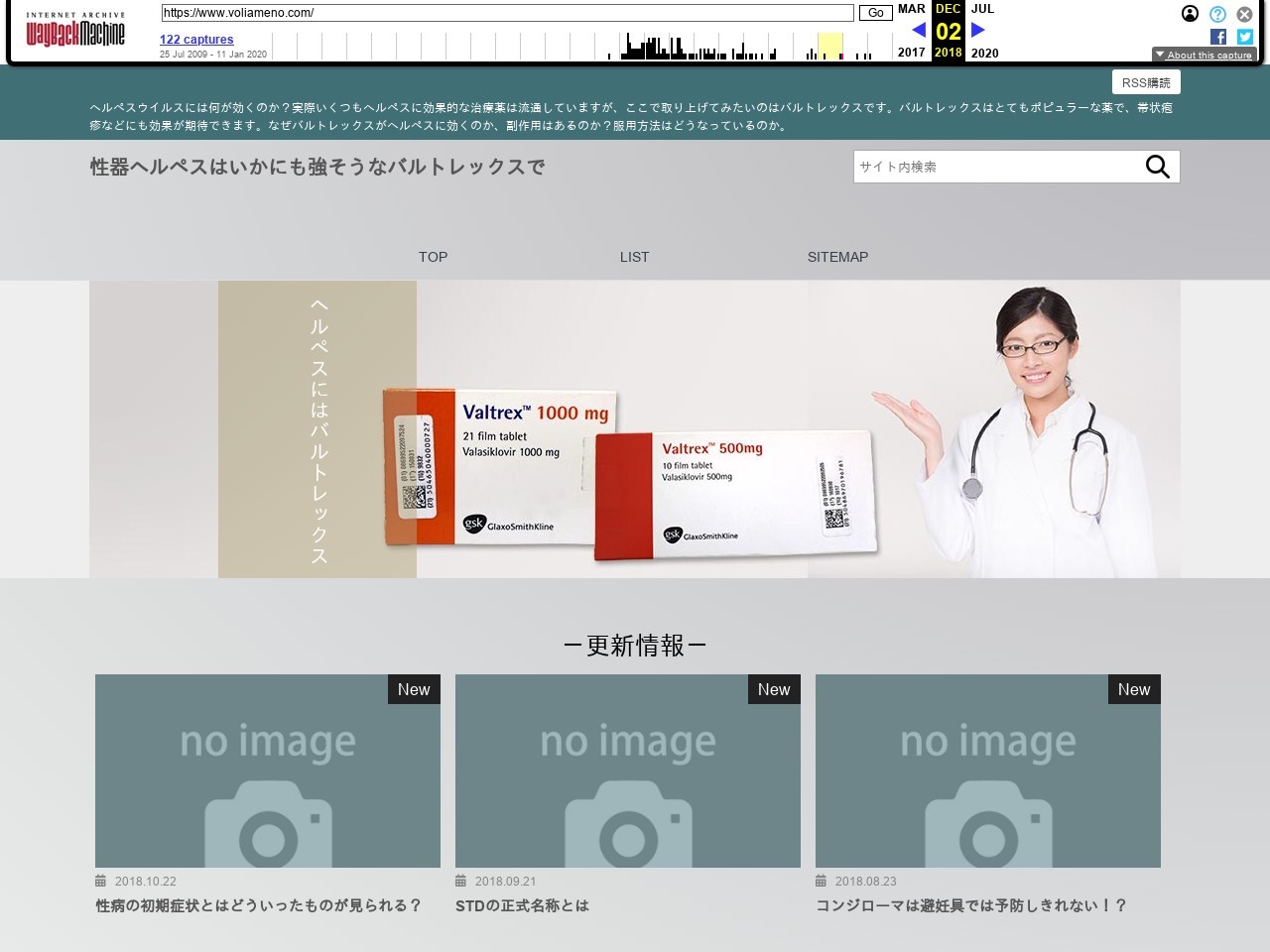1270x952 pixels.
Task: Go to previous capture with left arrow
Action: click(x=919, y=30)
